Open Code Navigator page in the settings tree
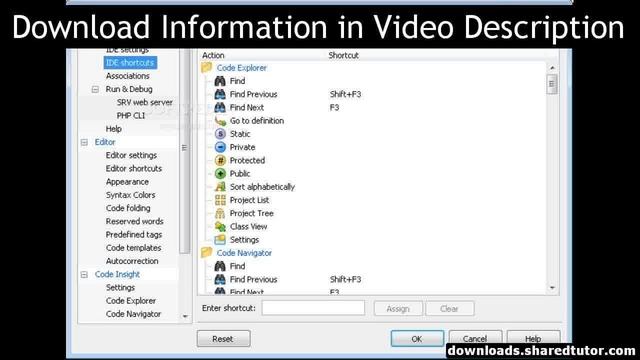Screen dimensions: 640x360 (x=133, y=314)
